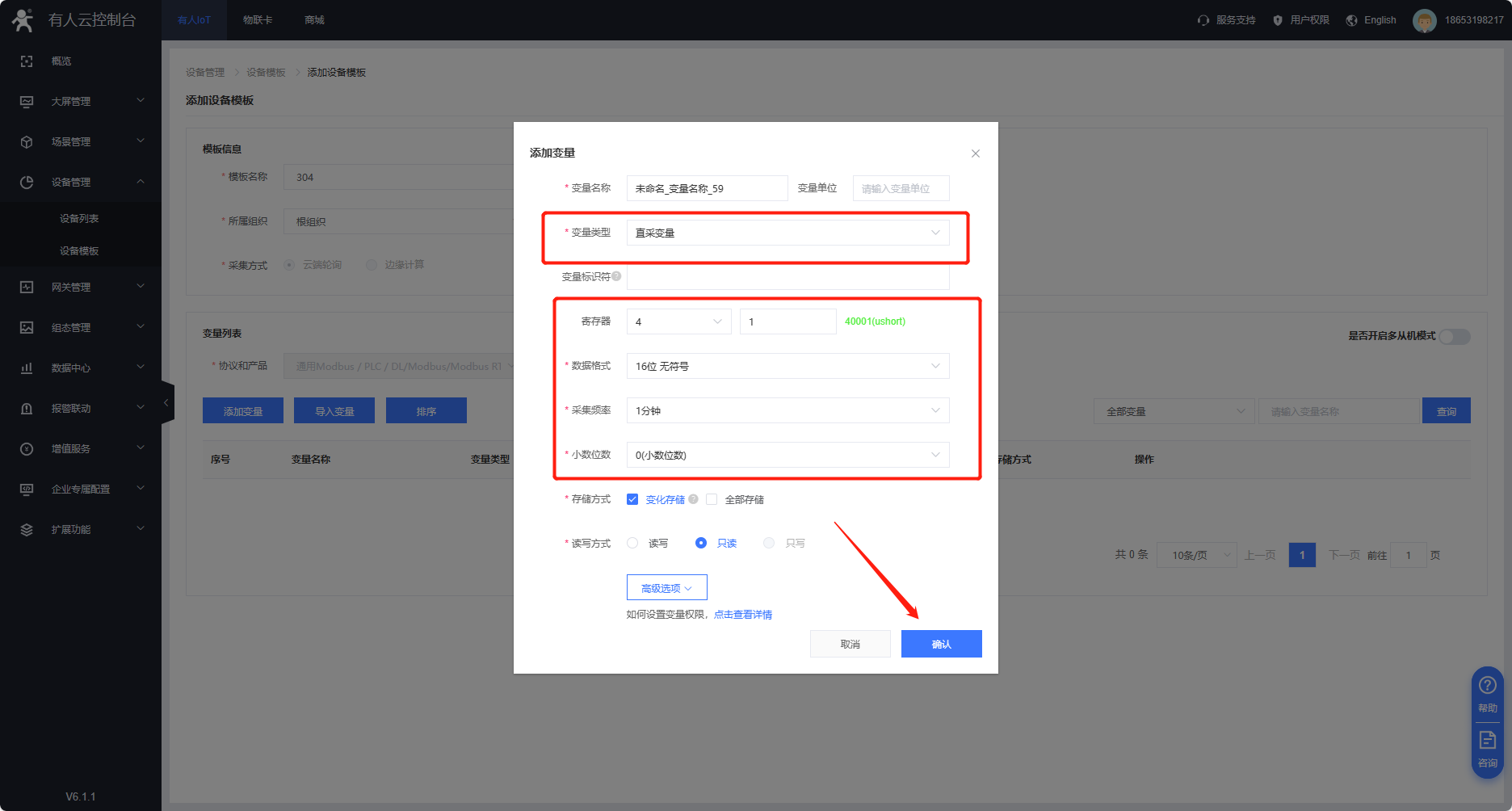The height and width of the screenshot is (811, 1512).
Task: Check the 全部存储 checkbox
Action: point(712,499)
